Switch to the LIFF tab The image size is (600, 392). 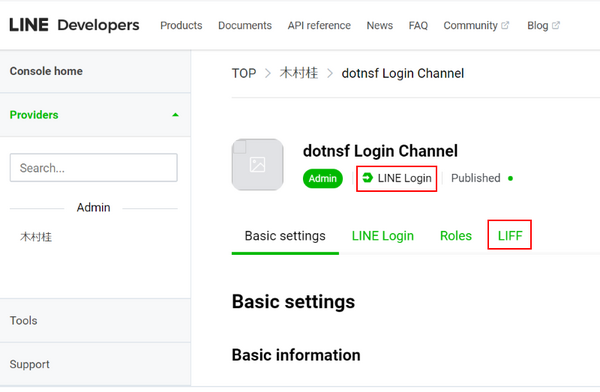[510, 236]
